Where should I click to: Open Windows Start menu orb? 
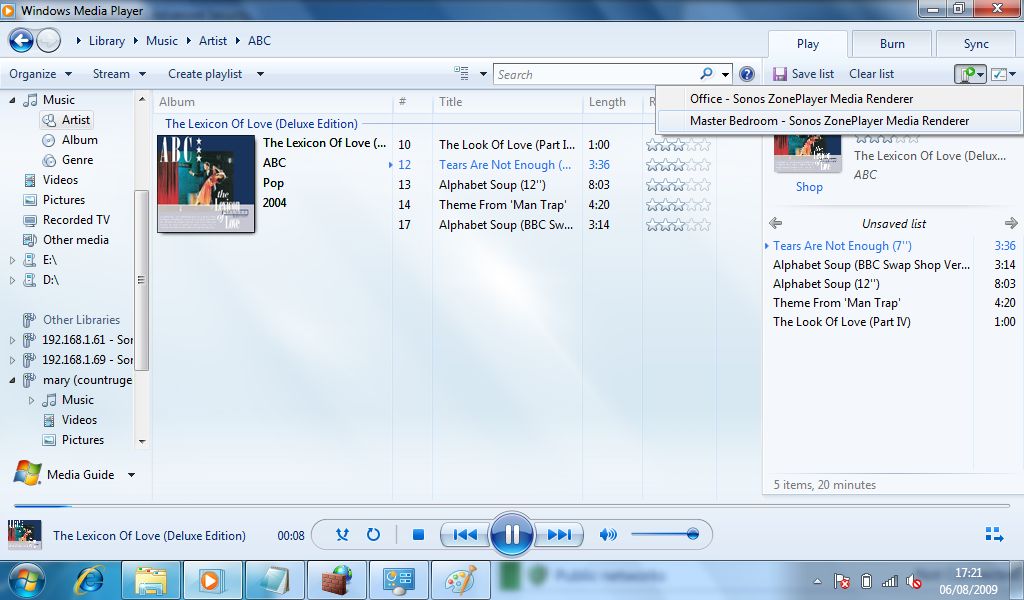[x=27, y=580]
